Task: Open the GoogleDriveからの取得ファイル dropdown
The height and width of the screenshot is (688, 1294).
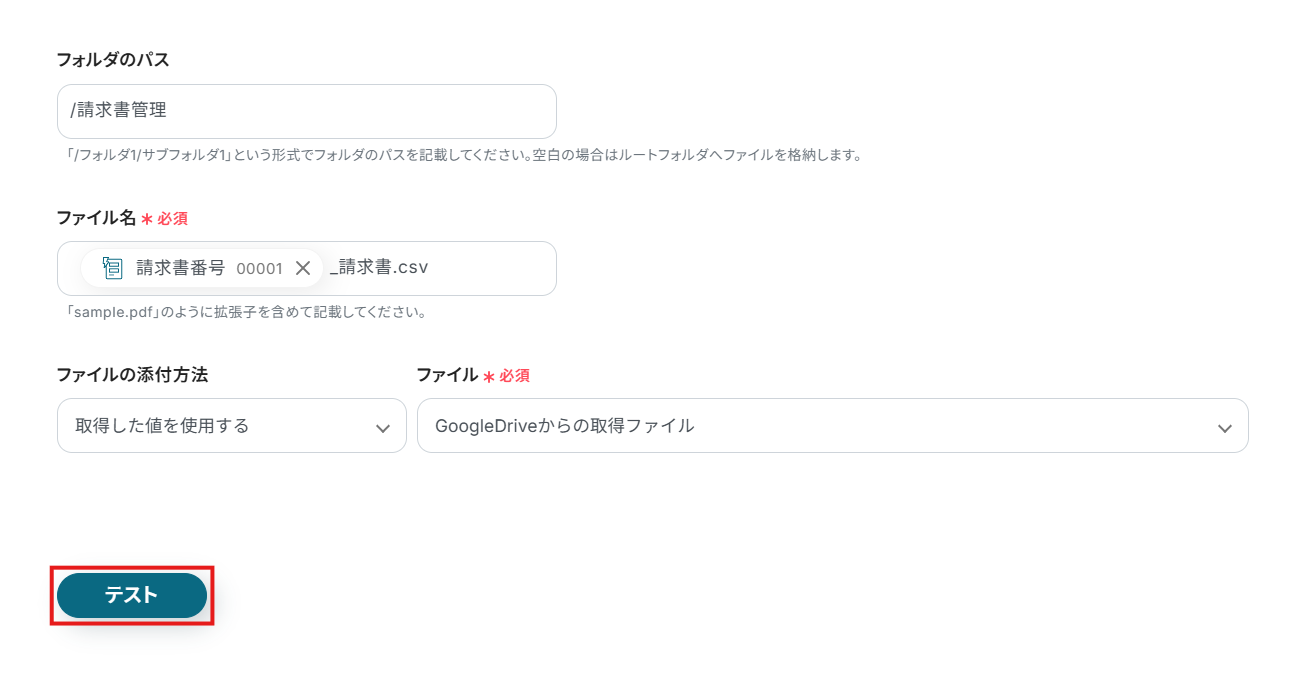Action: click(831, 426)
